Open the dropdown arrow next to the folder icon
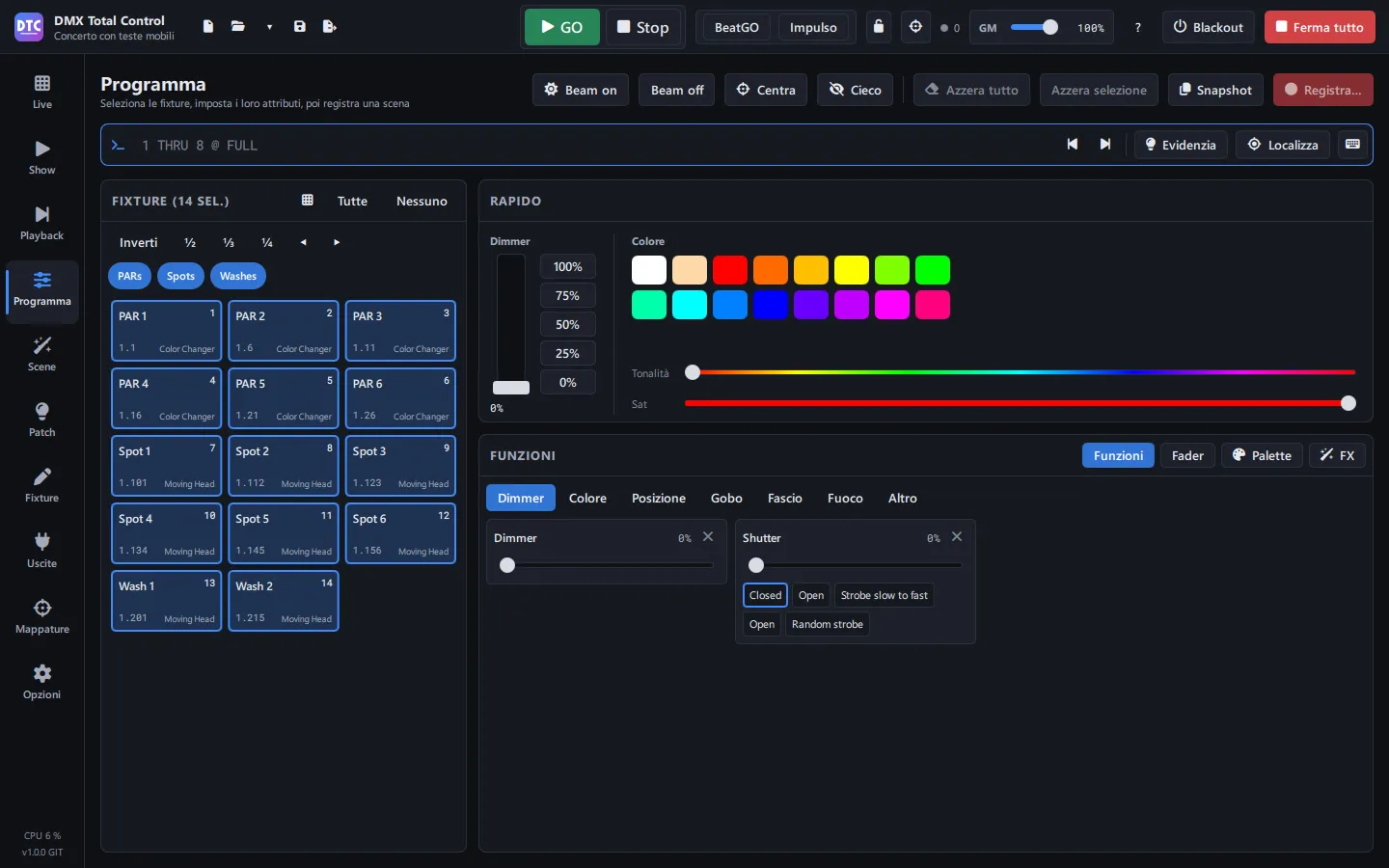The height and width of the screenshot is (868, 1389). point(269,27)
